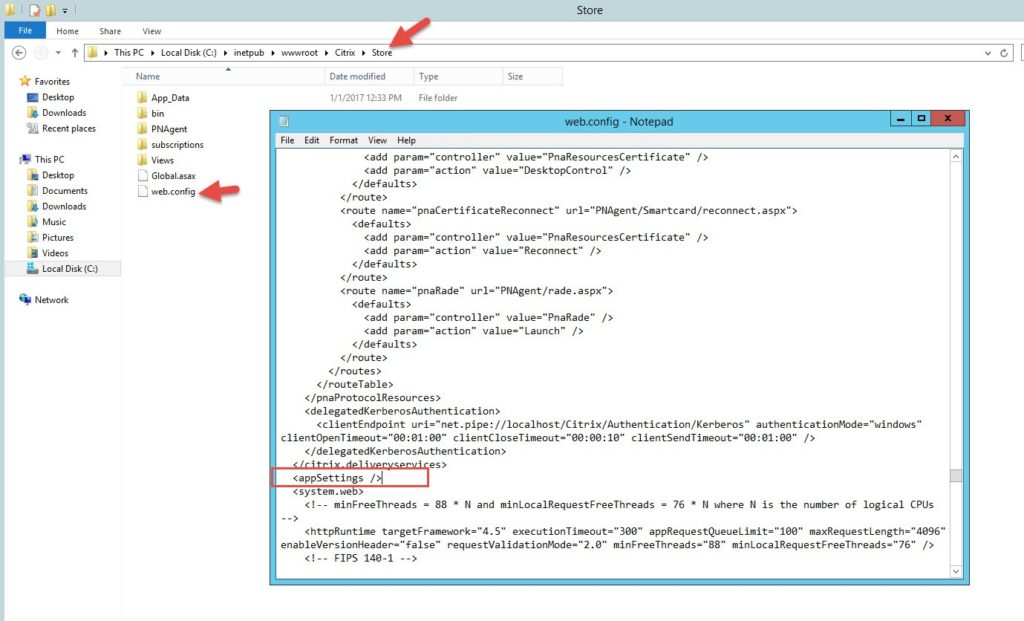Open the Notepad Format menu
Image resolution: width=1024 pixels, height=621 pixels.
tap(343, 141)
